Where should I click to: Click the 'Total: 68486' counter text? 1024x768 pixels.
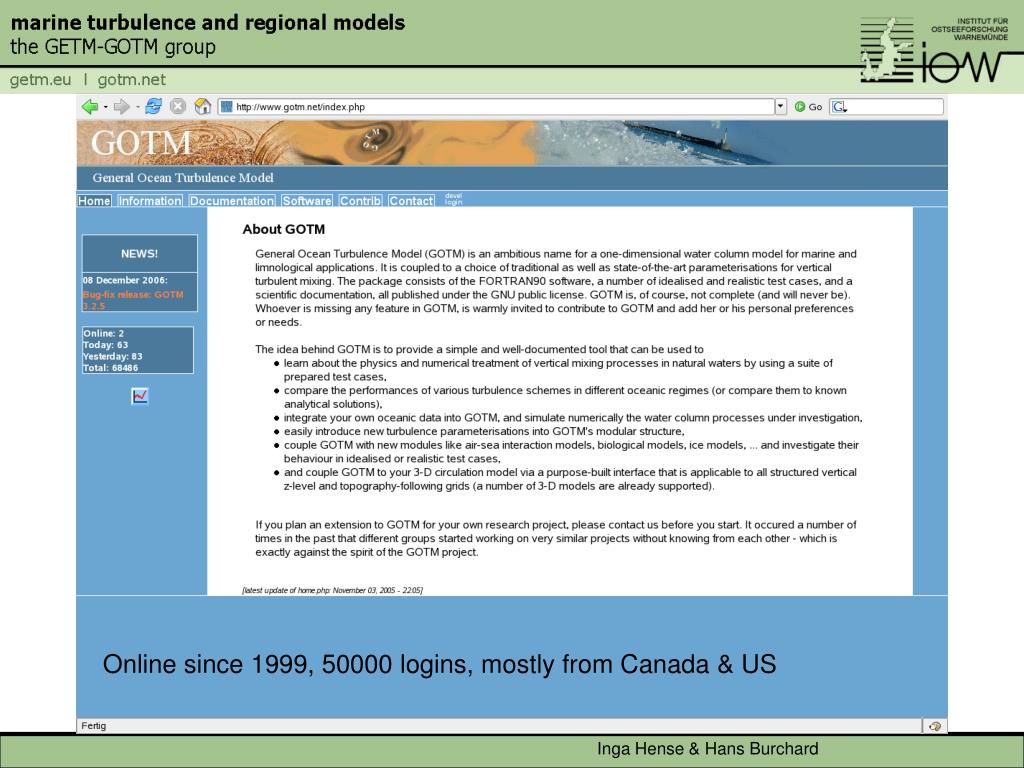point(110,368)
